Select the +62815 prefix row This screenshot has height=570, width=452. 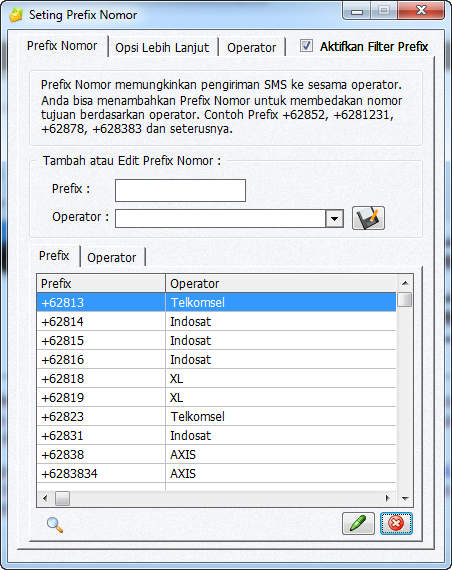[216, 340]
